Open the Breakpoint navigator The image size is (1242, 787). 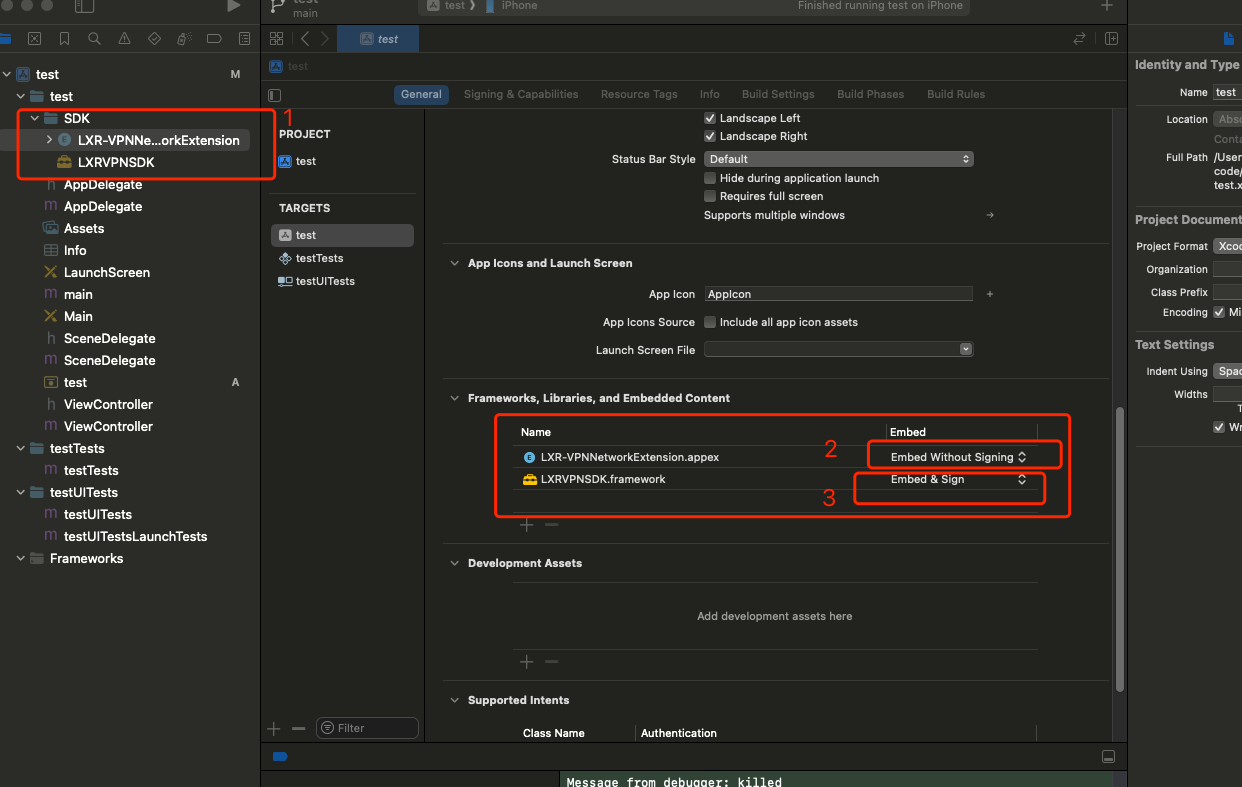click(x=214, y=39)
